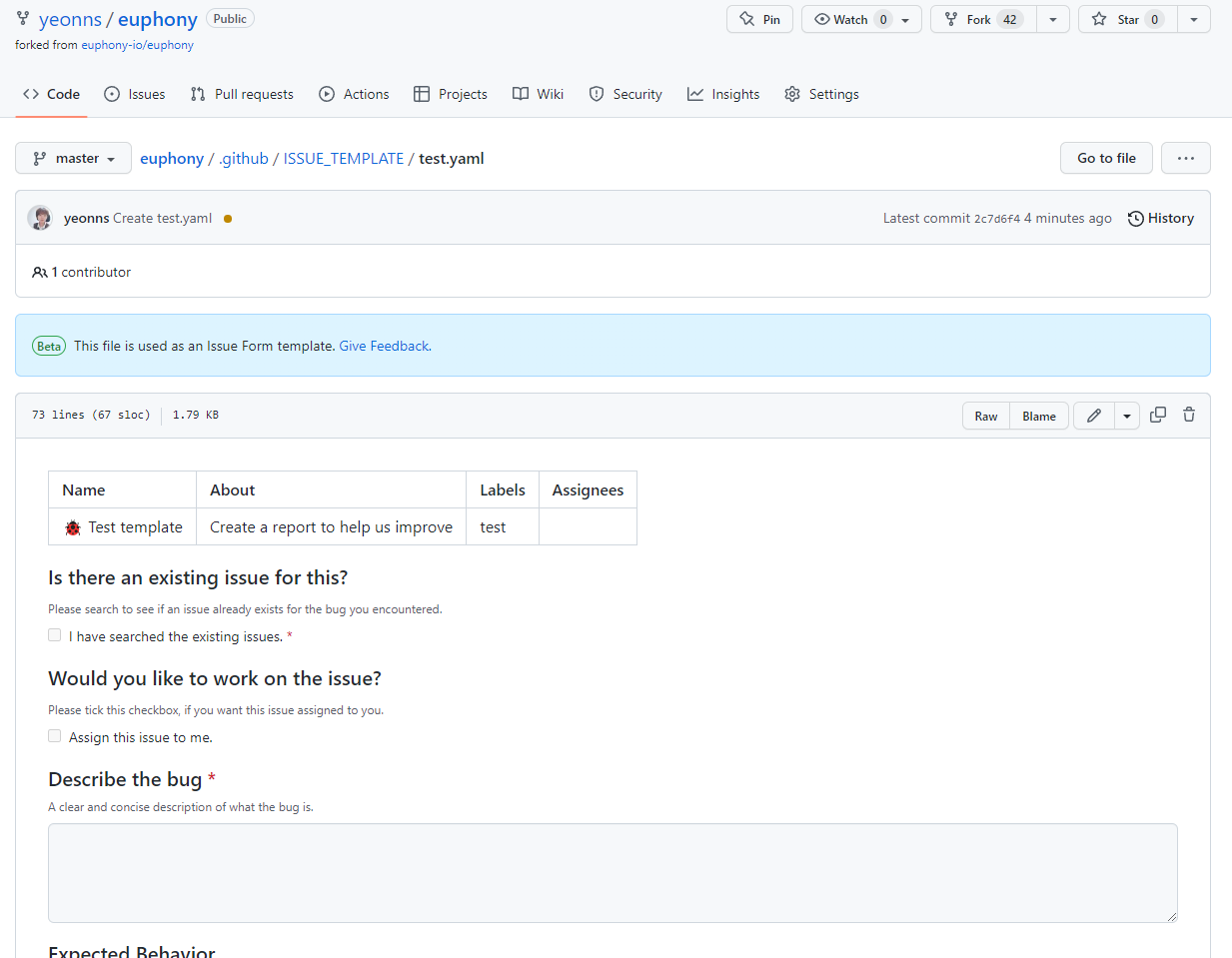Click the yeonns avatar image
1232x958 pixels.
pos(40,218)
